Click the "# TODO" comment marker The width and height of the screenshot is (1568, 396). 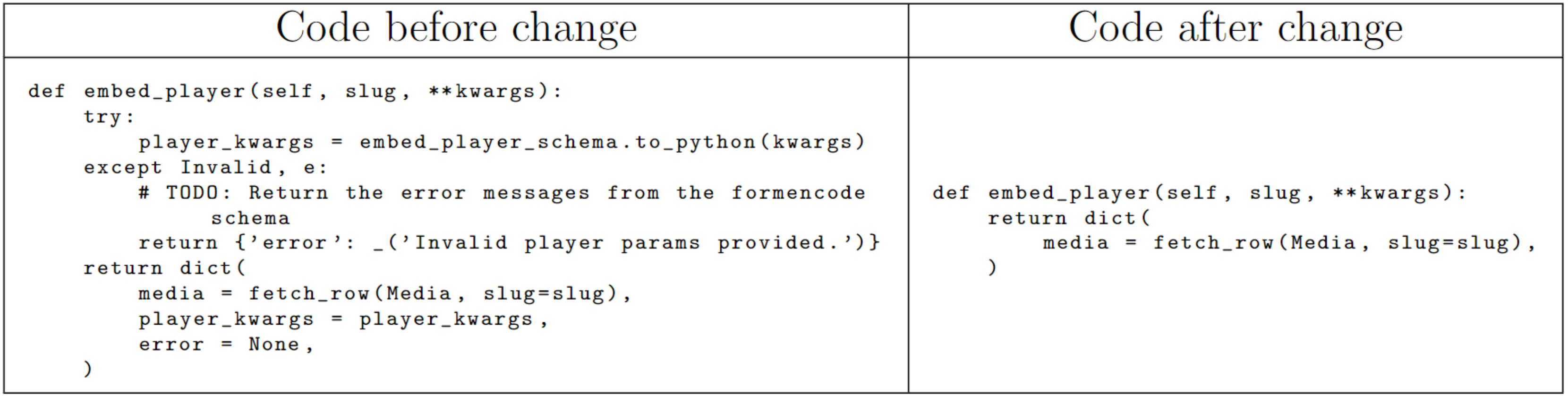184,193
